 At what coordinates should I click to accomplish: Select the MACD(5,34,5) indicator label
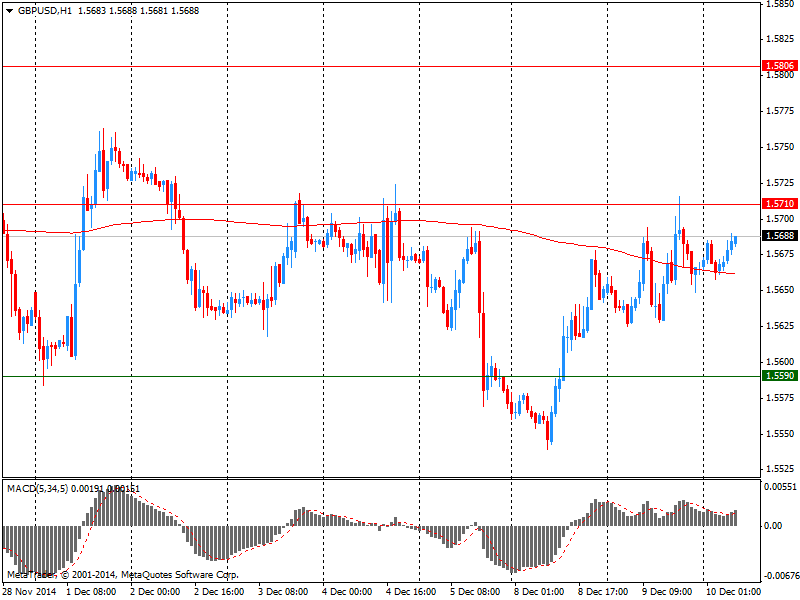37,489
